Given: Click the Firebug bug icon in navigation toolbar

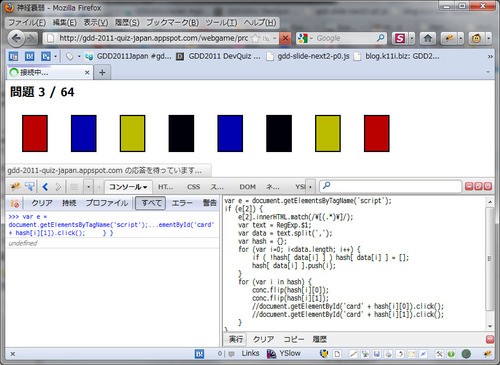Looking at the screenshot, I should 449,39.
